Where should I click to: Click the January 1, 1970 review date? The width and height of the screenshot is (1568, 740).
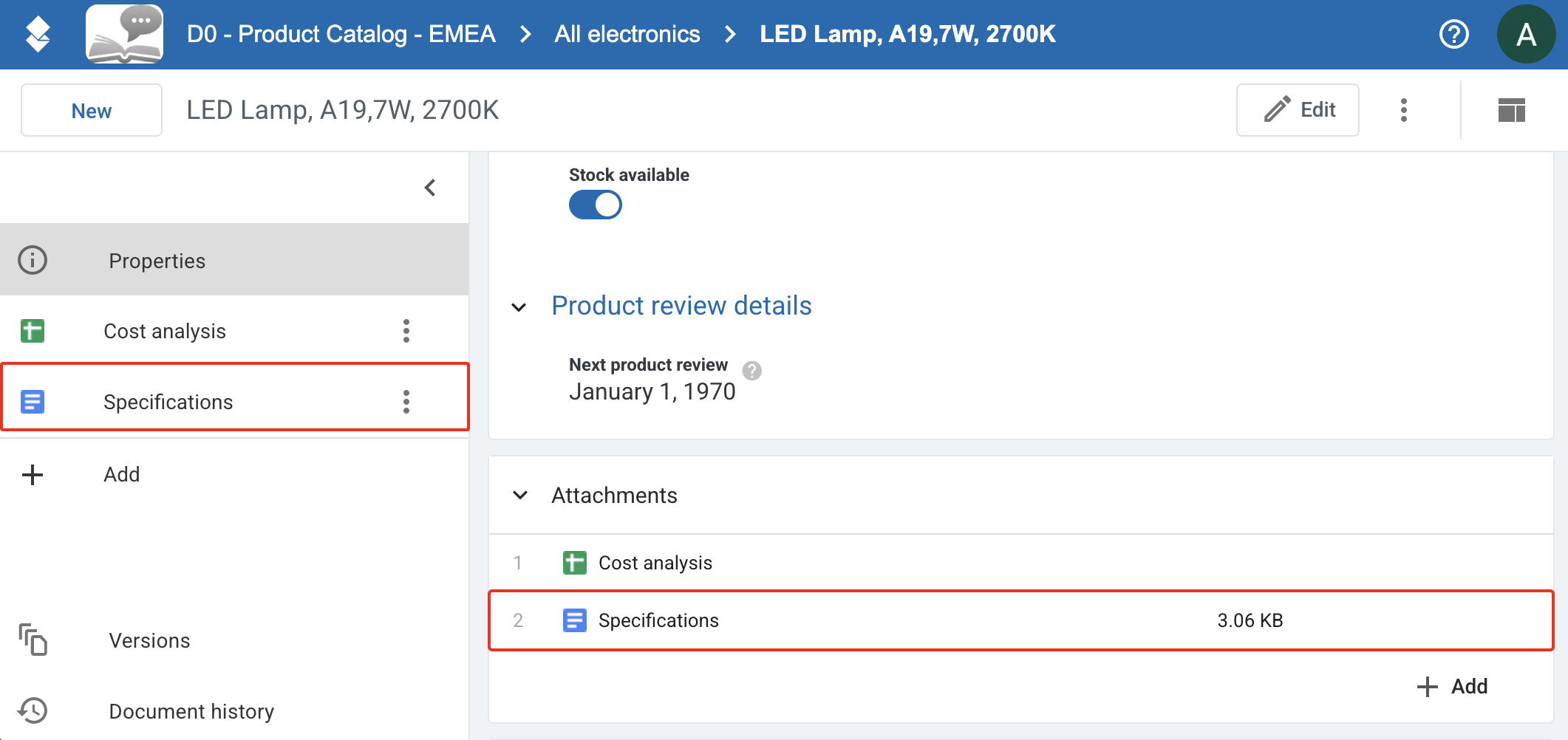(652, 391)
